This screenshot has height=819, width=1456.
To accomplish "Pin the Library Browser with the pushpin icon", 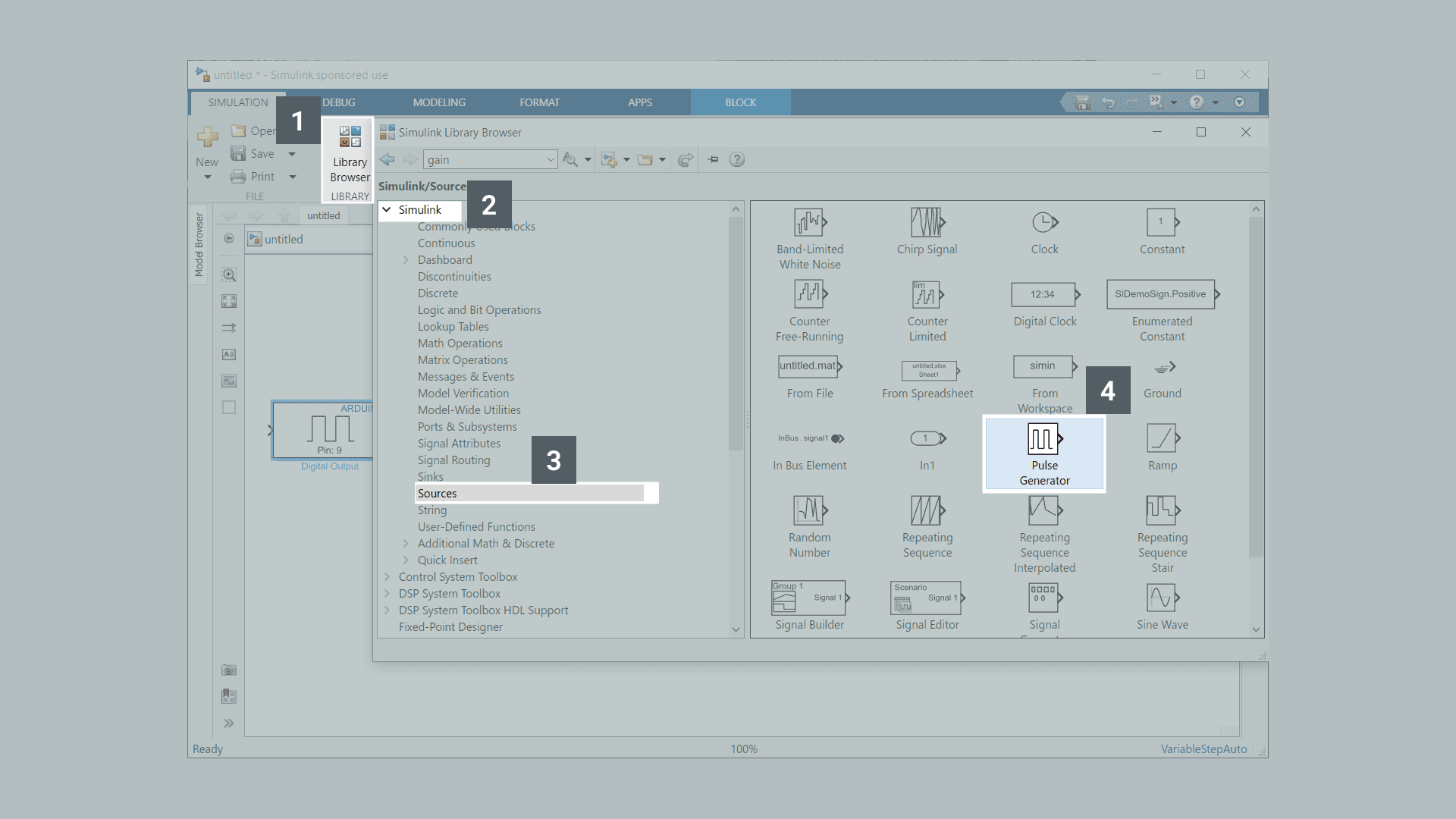I will (713, 160).
